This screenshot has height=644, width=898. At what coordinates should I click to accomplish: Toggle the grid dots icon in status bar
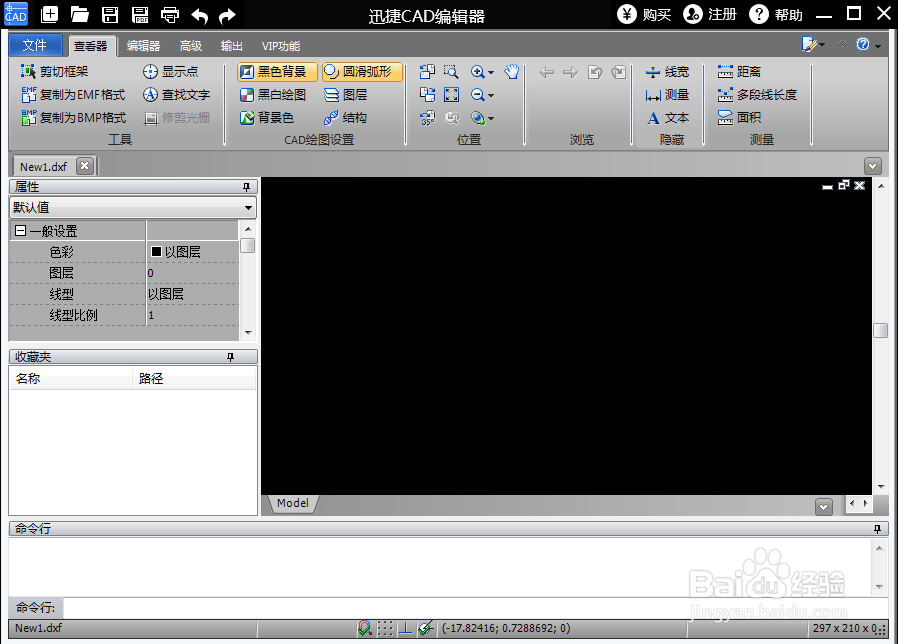click(385, 629)
